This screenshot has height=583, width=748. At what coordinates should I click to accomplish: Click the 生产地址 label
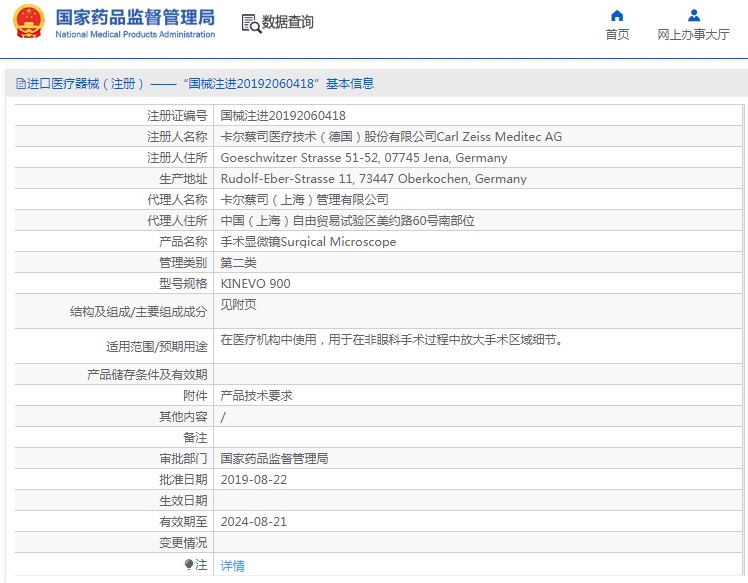point(183,178)
